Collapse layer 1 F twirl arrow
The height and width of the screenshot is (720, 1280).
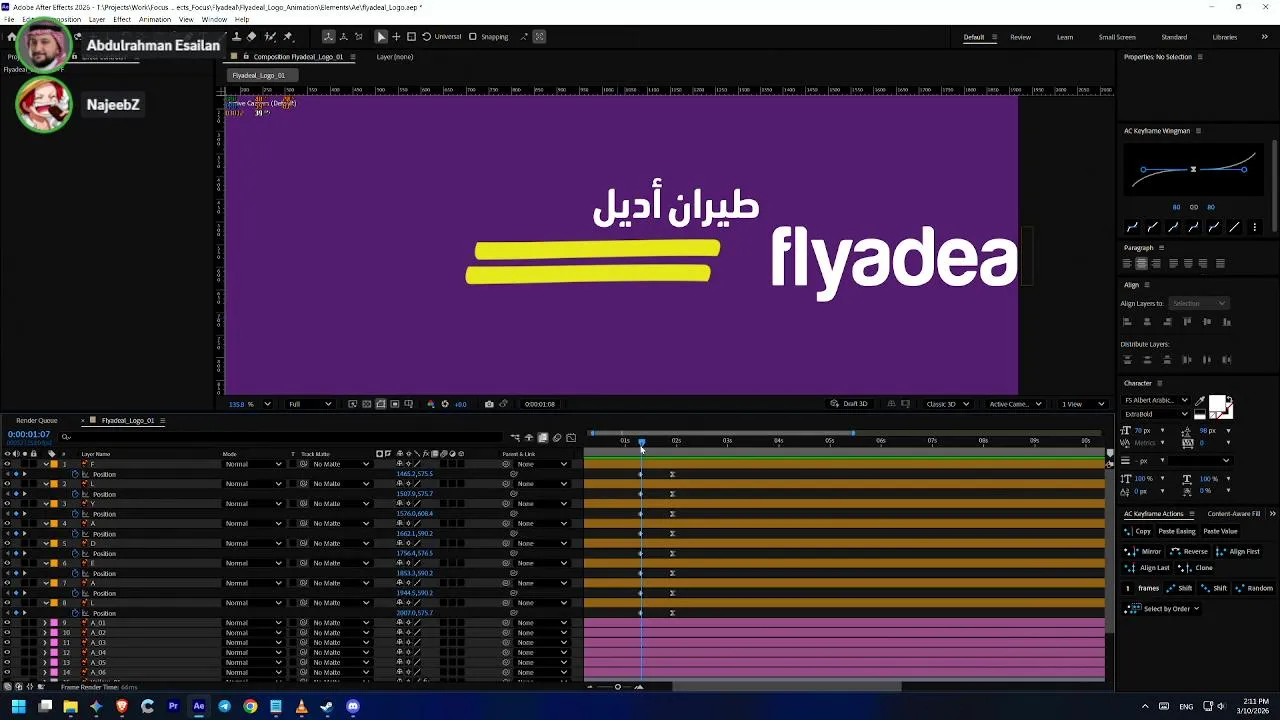coord(45,464)
